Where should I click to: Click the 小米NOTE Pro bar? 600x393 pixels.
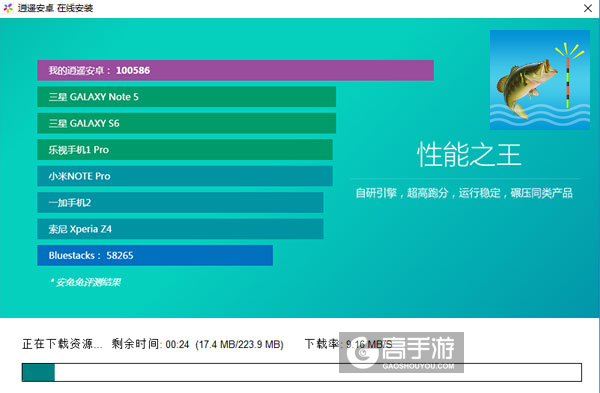coord(185,176)
